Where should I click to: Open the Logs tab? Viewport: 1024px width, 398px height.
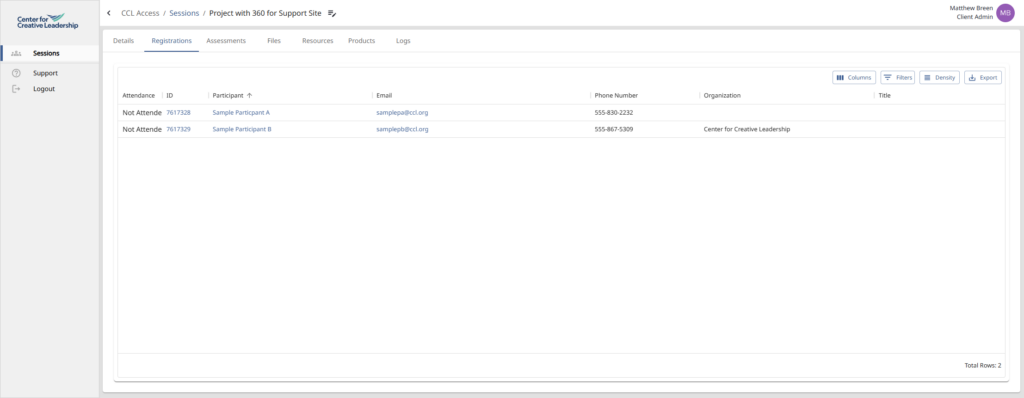(x=403, y=41)
